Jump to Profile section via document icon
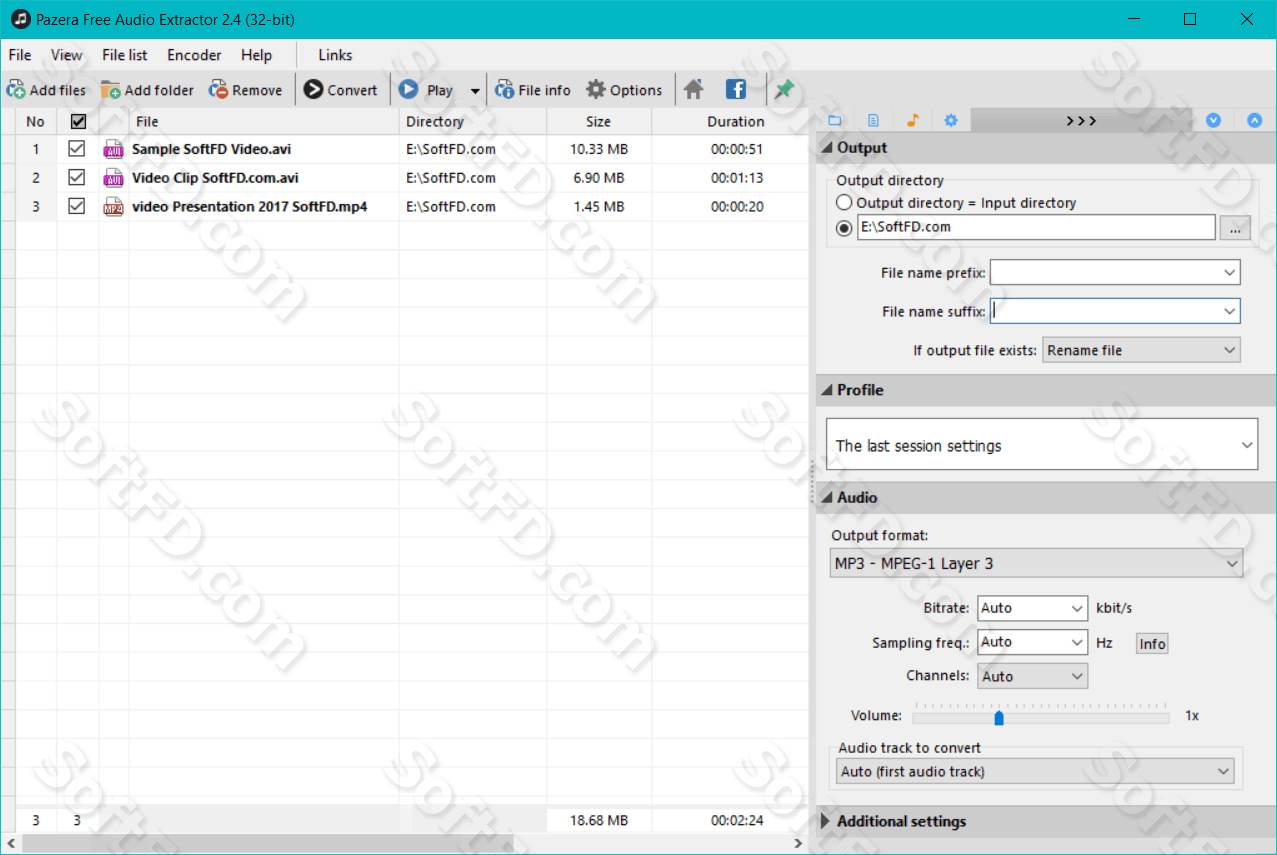1277x855 pixels. click(x=873, y=121)
